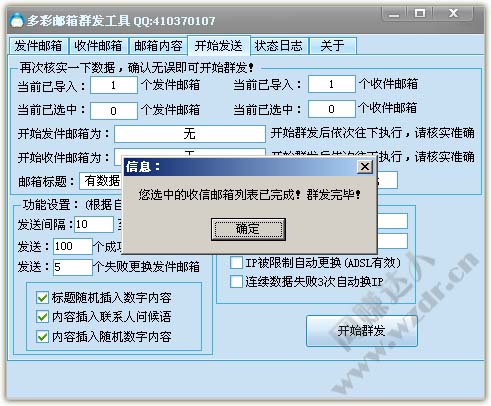Open the 状态日志 tab
Viewport: 491px width, 406px height.
click(x=279, y=46)
